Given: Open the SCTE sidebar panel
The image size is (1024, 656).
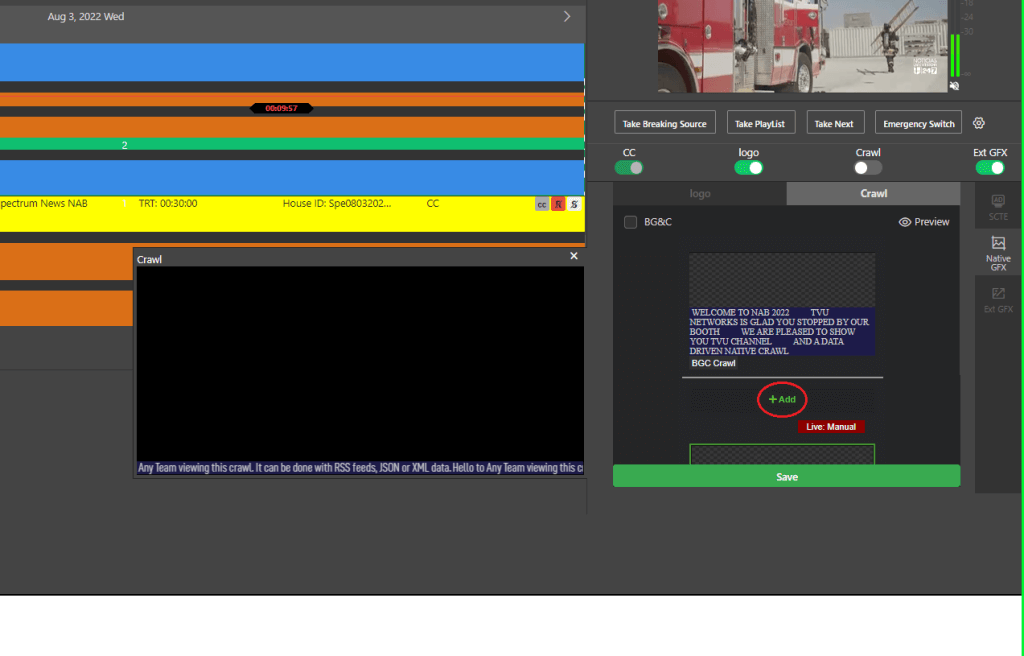Looking at the screenshot, I should [x=997, y=208].
